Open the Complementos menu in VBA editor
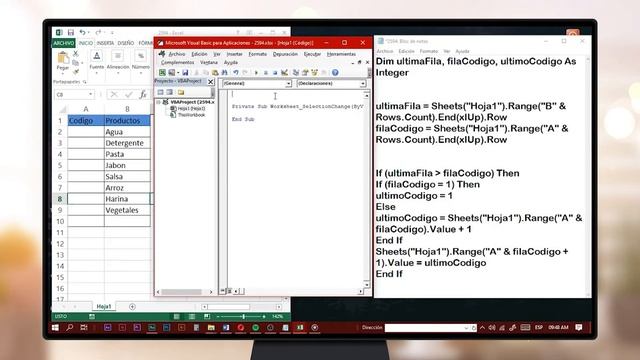This screenshot has height=360, width=640. point(178,62)
